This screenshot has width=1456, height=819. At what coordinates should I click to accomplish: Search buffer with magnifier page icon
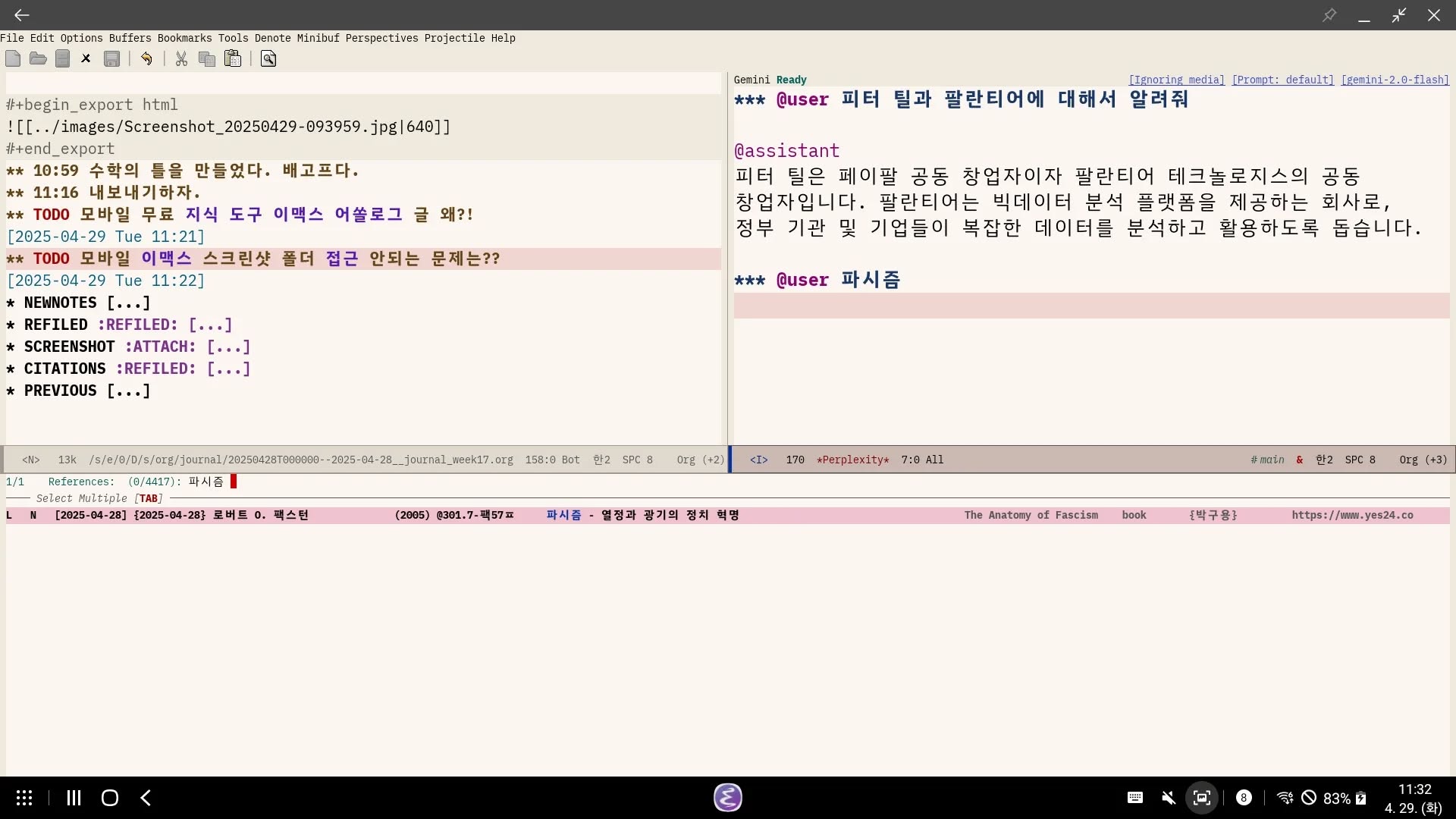[x=268, y=58]
